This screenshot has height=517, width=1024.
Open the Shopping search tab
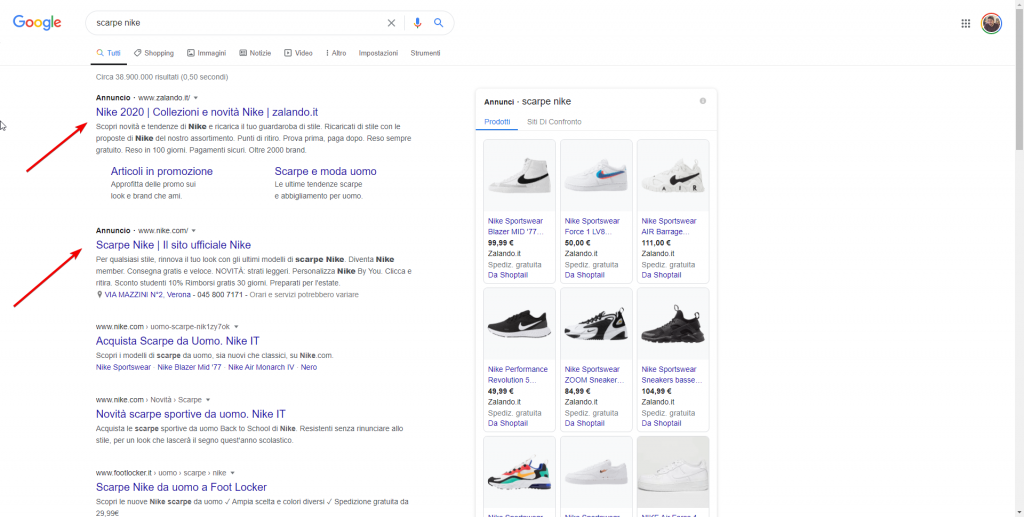(x=154, y=53)
